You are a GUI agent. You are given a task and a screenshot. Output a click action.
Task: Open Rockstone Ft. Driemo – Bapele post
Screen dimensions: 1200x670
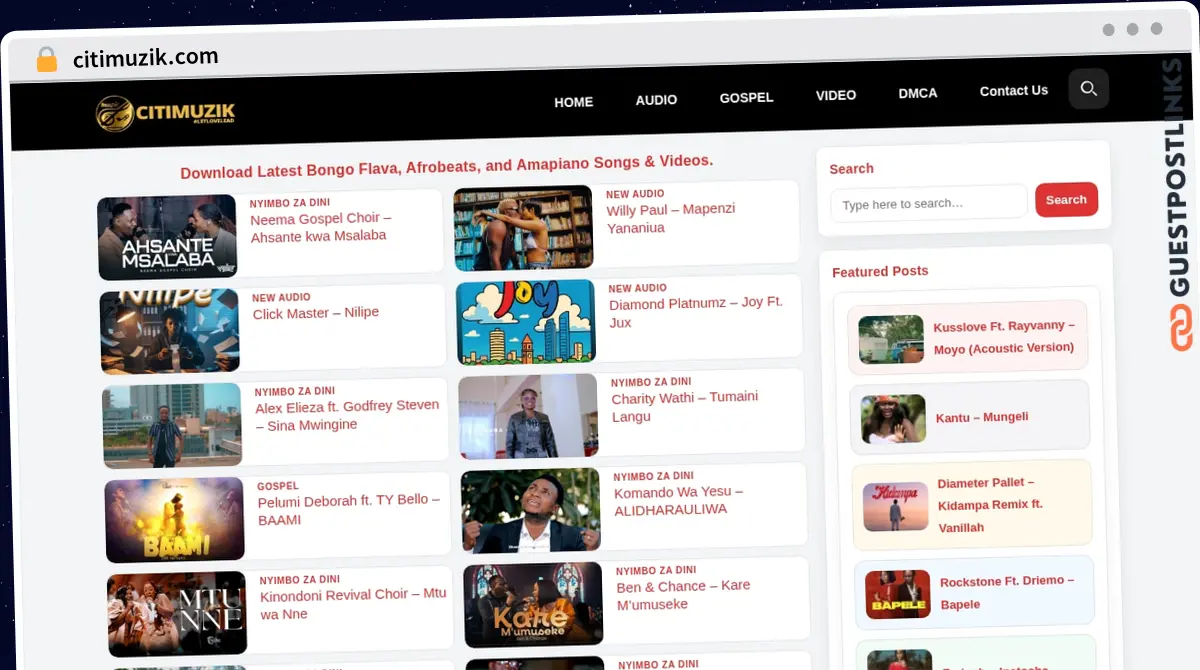pyautogui.click(x=1006, y=592)
